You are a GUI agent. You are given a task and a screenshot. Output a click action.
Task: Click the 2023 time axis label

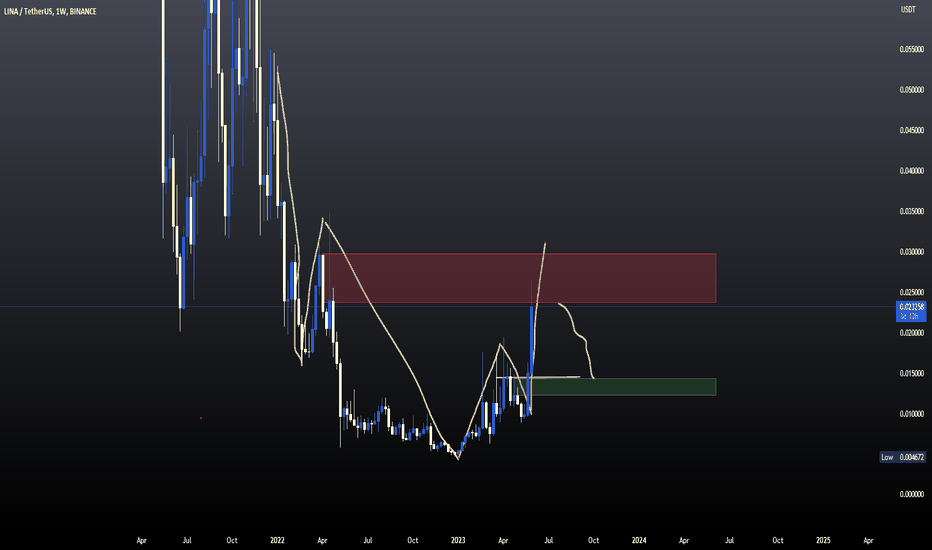pos(458,540)
